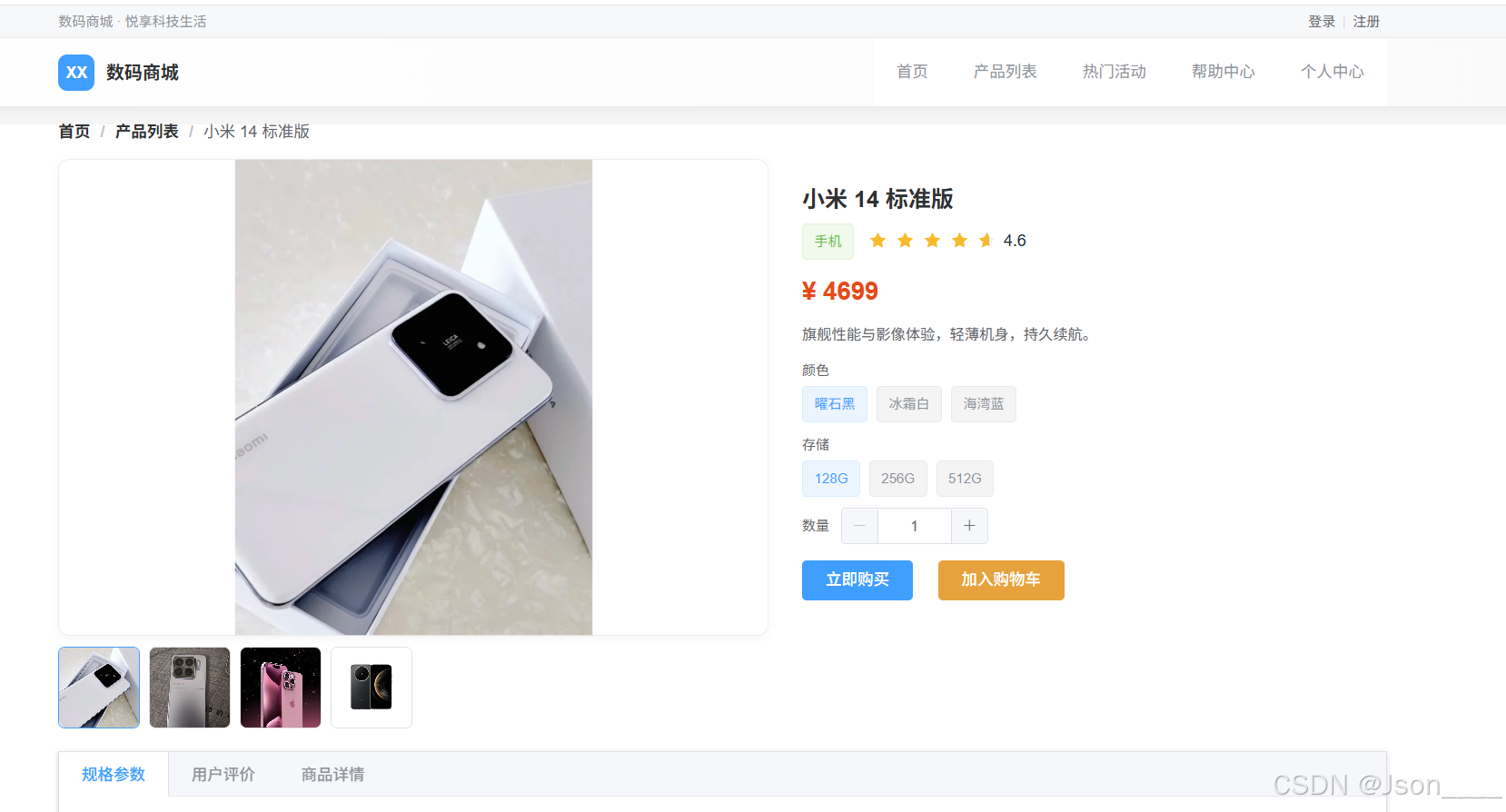The width and height of the screenshot is (1506, 812).
Task: Increase quantity with the plus button
Action: [969, 526]
